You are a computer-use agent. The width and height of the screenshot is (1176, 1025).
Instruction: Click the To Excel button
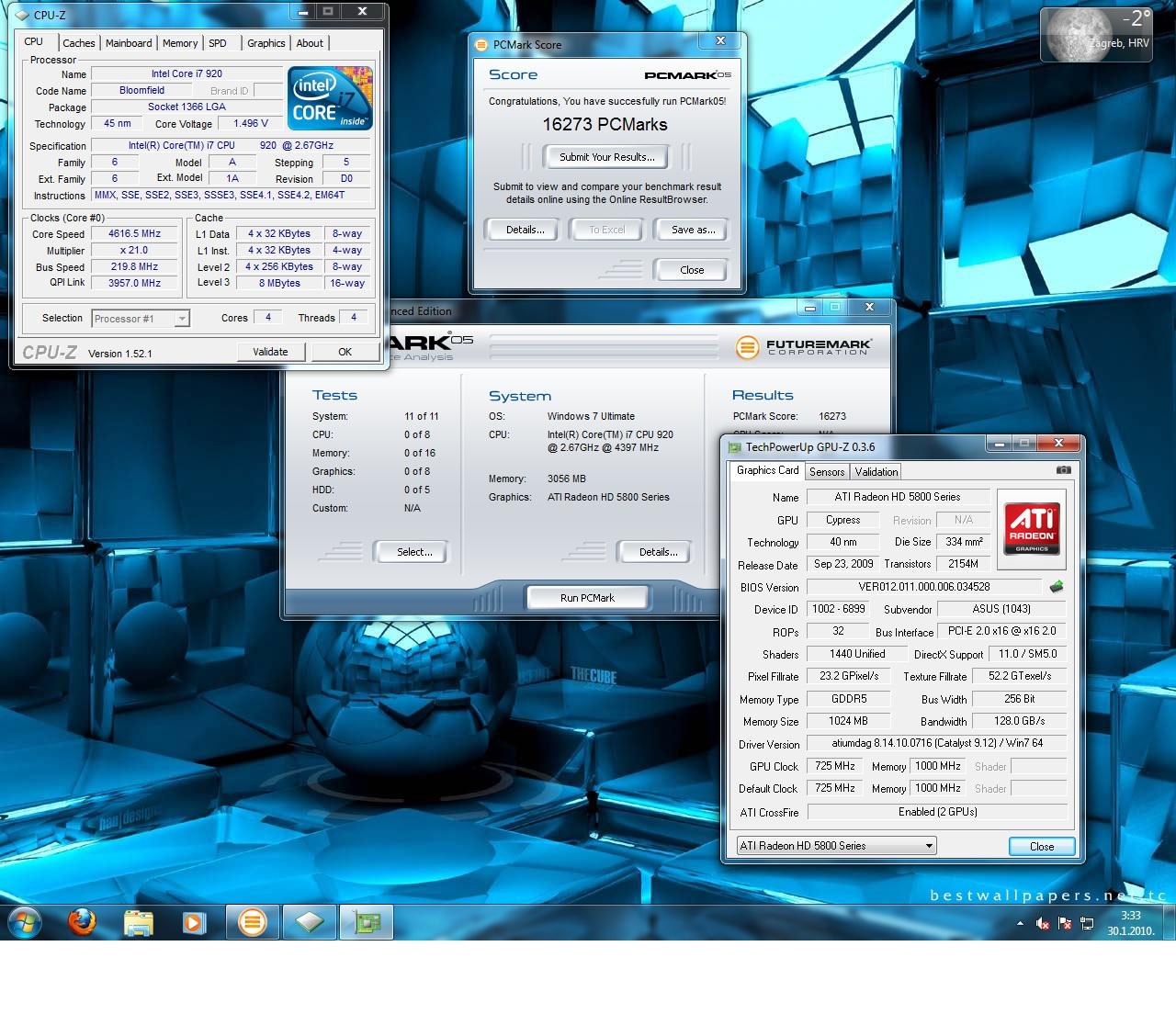[606, 230]
